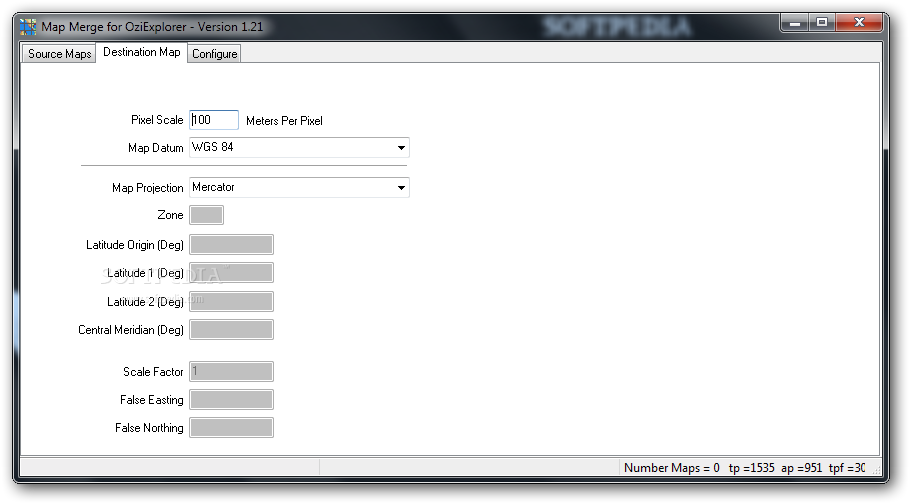
Task: Close the Map Merge window
Action: pyautogui.click(x=860, y=23)
